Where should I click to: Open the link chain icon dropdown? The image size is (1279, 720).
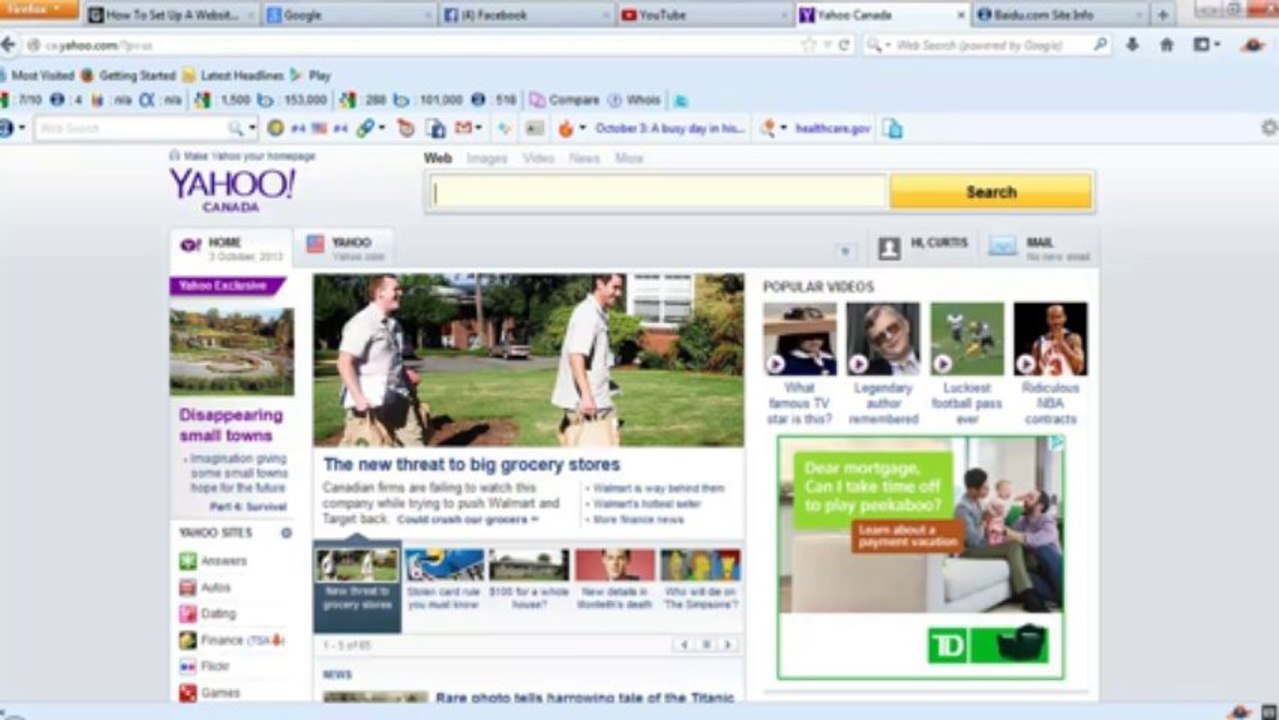(370, 128)
